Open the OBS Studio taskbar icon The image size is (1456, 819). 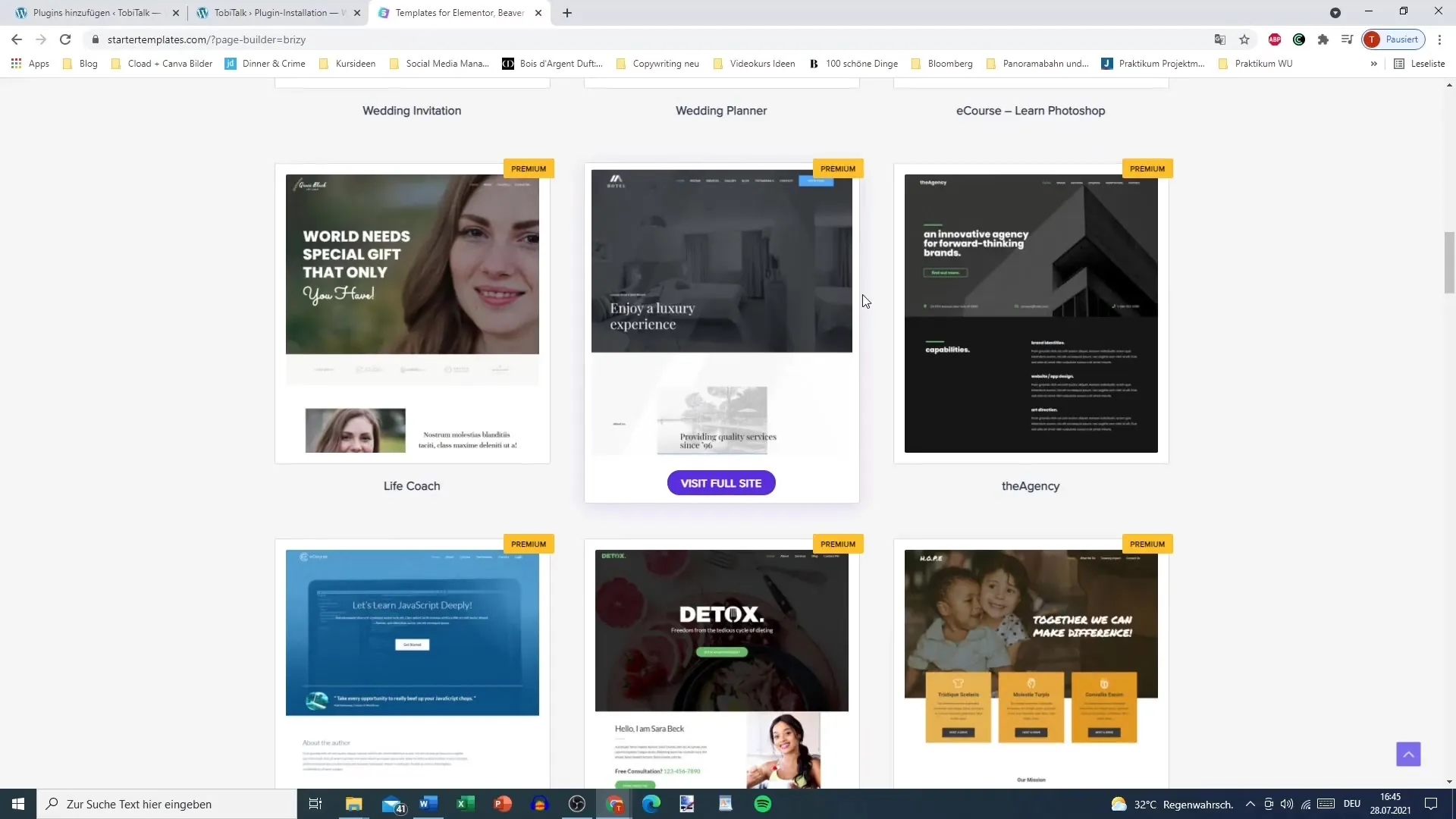click(x=577, y=804)
